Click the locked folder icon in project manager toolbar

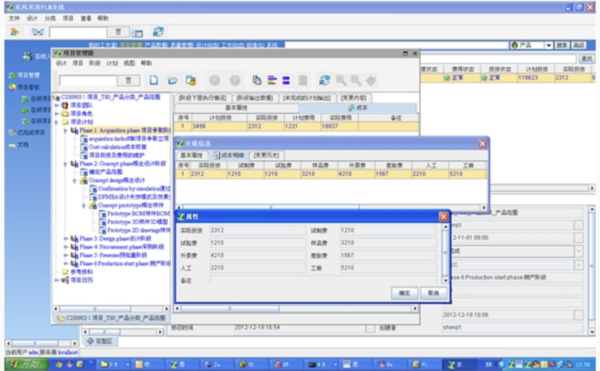pyautogui.click(x=191, y=80)
